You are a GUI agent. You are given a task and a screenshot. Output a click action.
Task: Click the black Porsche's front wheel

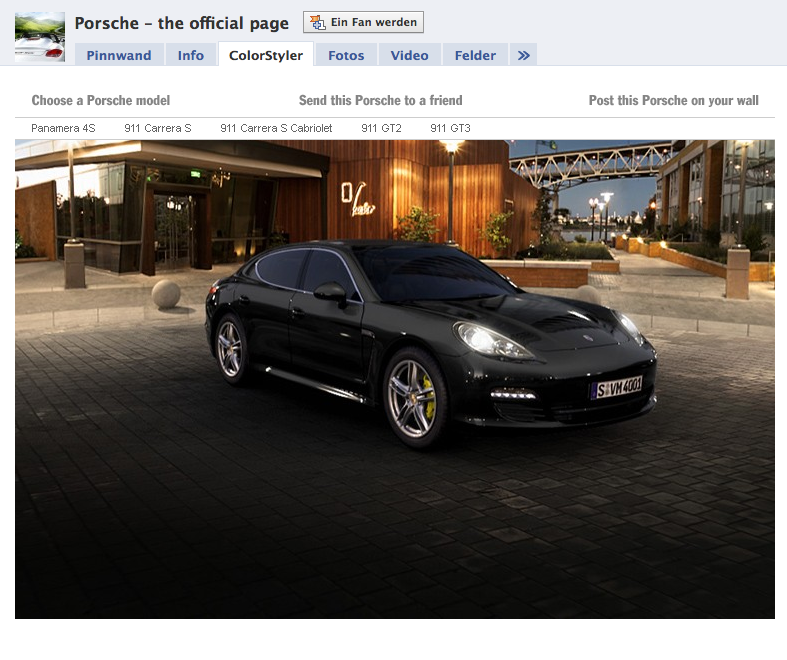pyautogui.click(x=414, y=396)
